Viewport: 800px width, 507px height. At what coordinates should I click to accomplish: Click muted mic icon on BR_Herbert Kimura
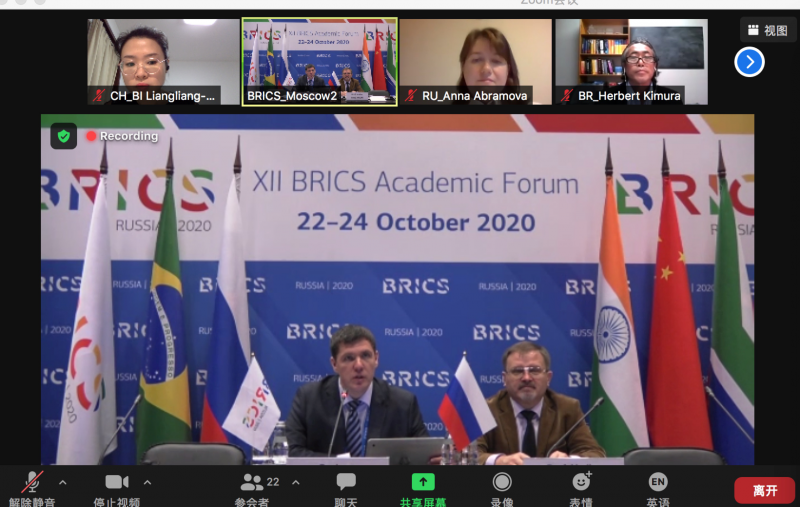[566, 95]
